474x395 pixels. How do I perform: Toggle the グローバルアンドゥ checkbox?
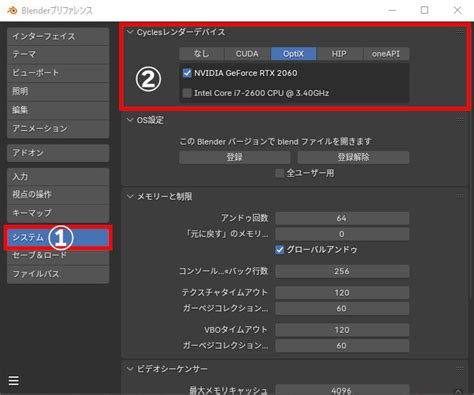coord(280,249)
